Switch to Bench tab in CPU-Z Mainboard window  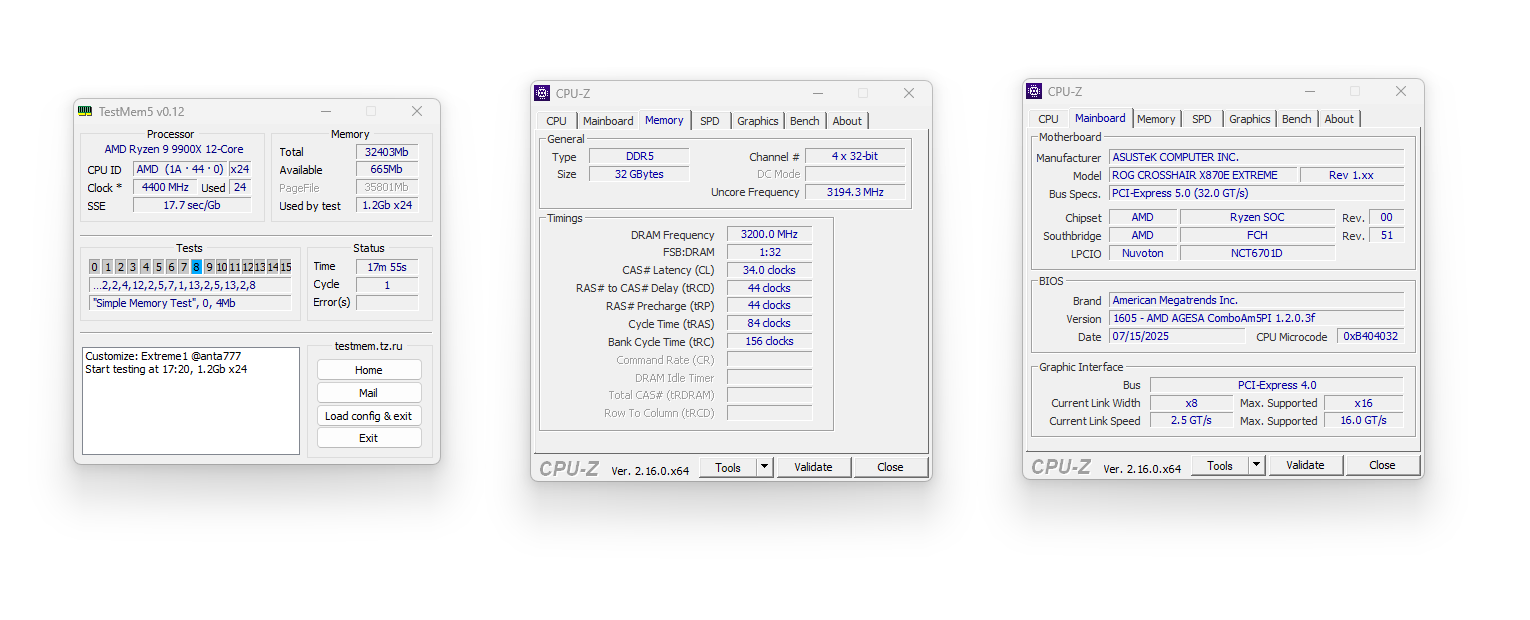pyautogui.click(x=1297, y=119)
